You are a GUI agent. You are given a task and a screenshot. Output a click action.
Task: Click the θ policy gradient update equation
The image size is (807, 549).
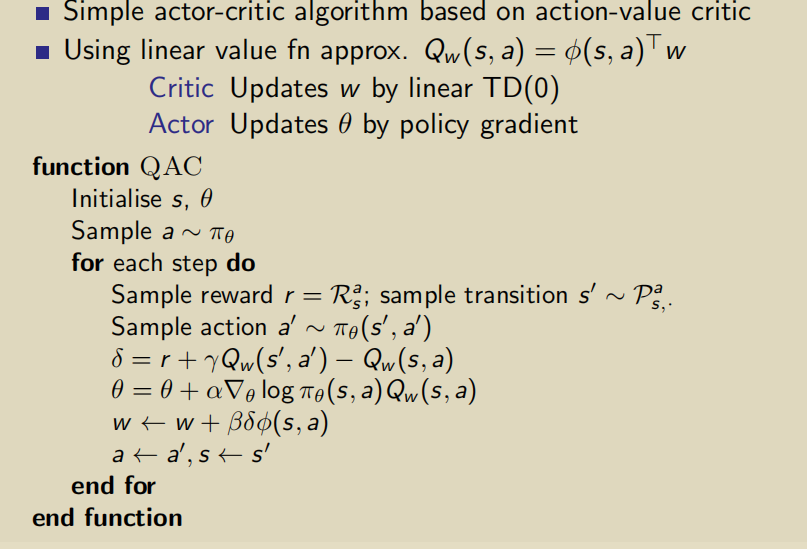pos(293,391)
